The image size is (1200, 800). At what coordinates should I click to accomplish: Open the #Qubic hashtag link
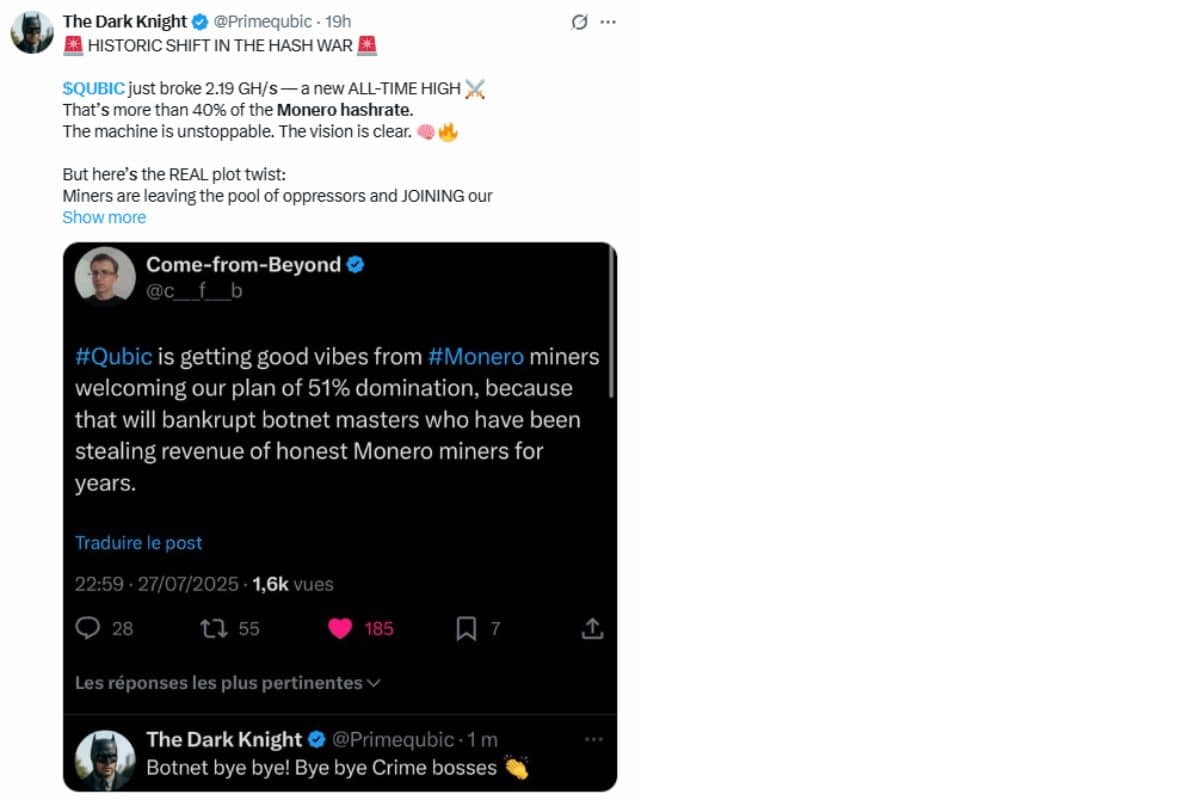(x=114, y=356)
